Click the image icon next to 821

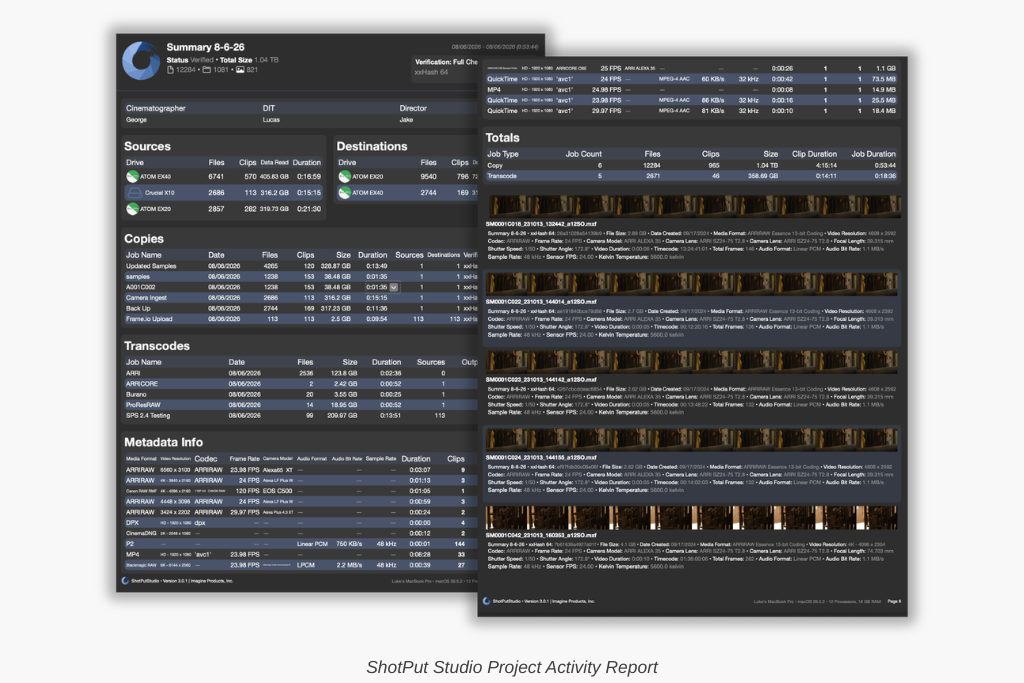(240, 70)
